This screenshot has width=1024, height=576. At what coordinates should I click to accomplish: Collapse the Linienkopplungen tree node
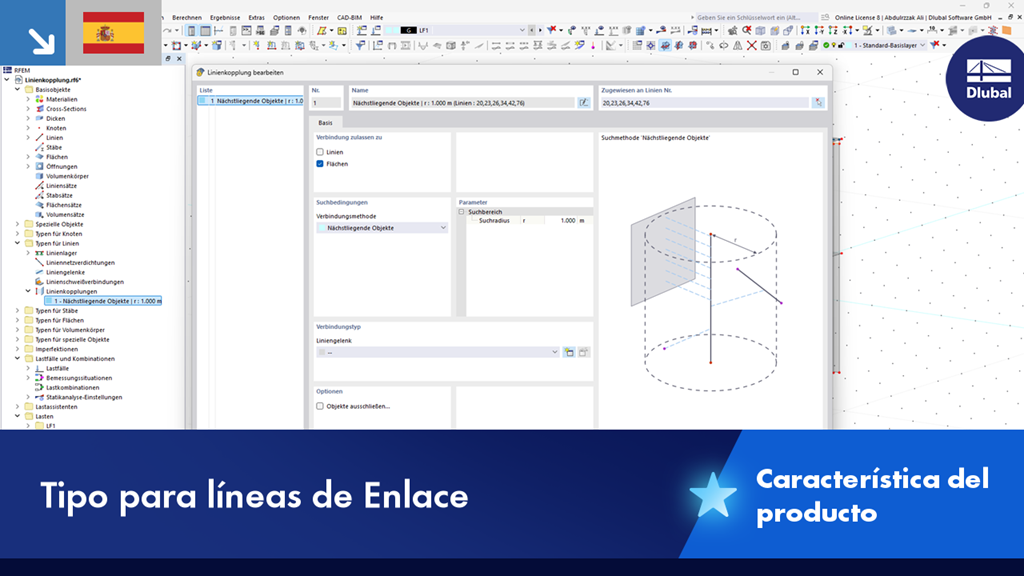coord(28,291)
